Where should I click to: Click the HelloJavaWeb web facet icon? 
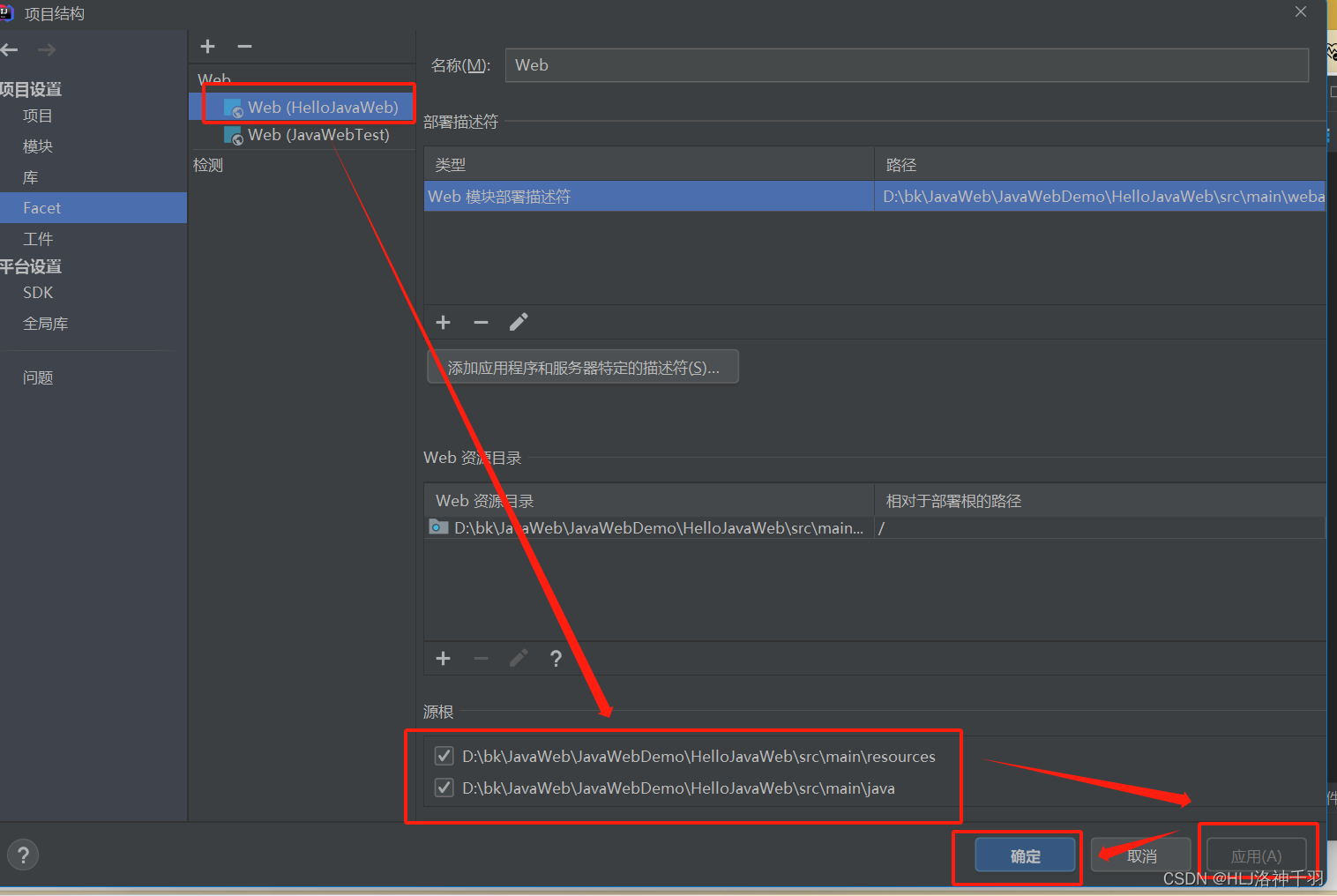234,108
